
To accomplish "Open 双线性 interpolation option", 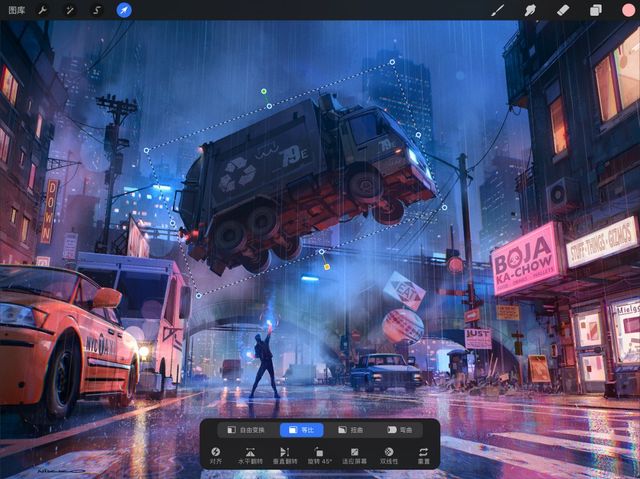I will pyautogui.click(x=389, y=455).
